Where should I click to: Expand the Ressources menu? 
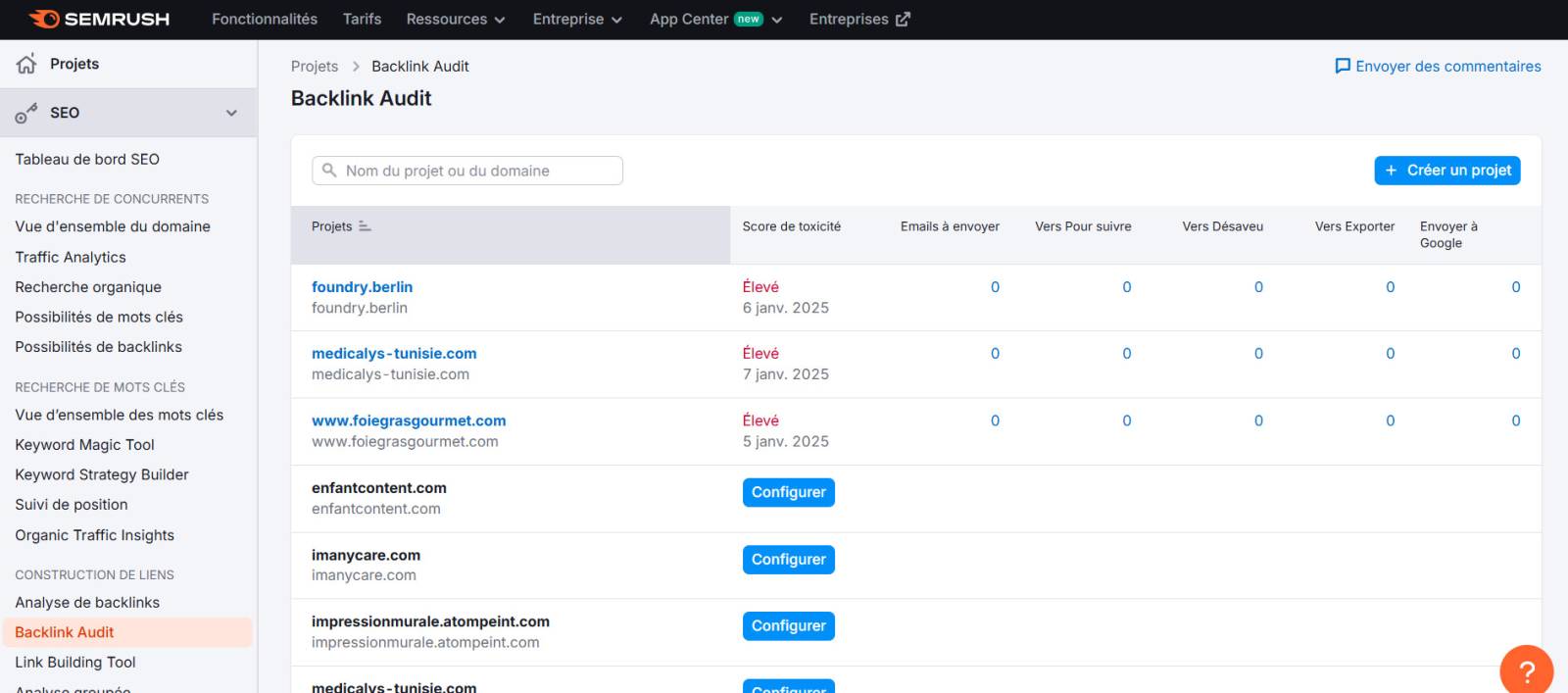(x=456, y=19)
